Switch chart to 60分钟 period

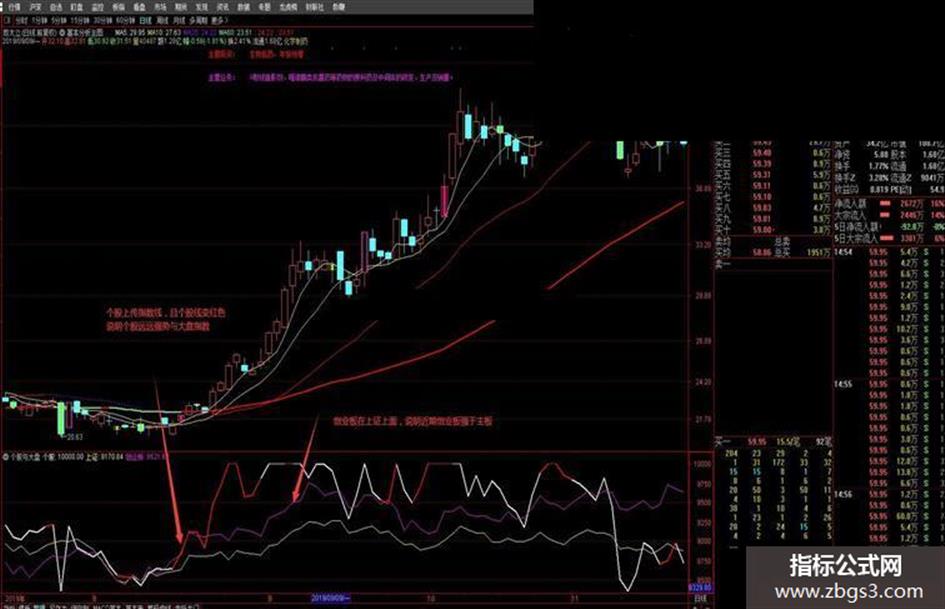126,21
